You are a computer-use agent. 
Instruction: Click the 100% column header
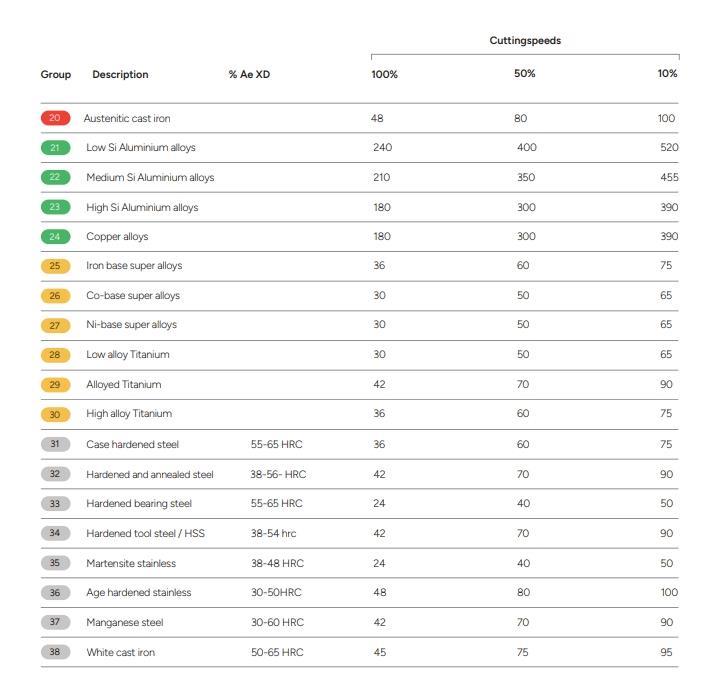(384, 75)
